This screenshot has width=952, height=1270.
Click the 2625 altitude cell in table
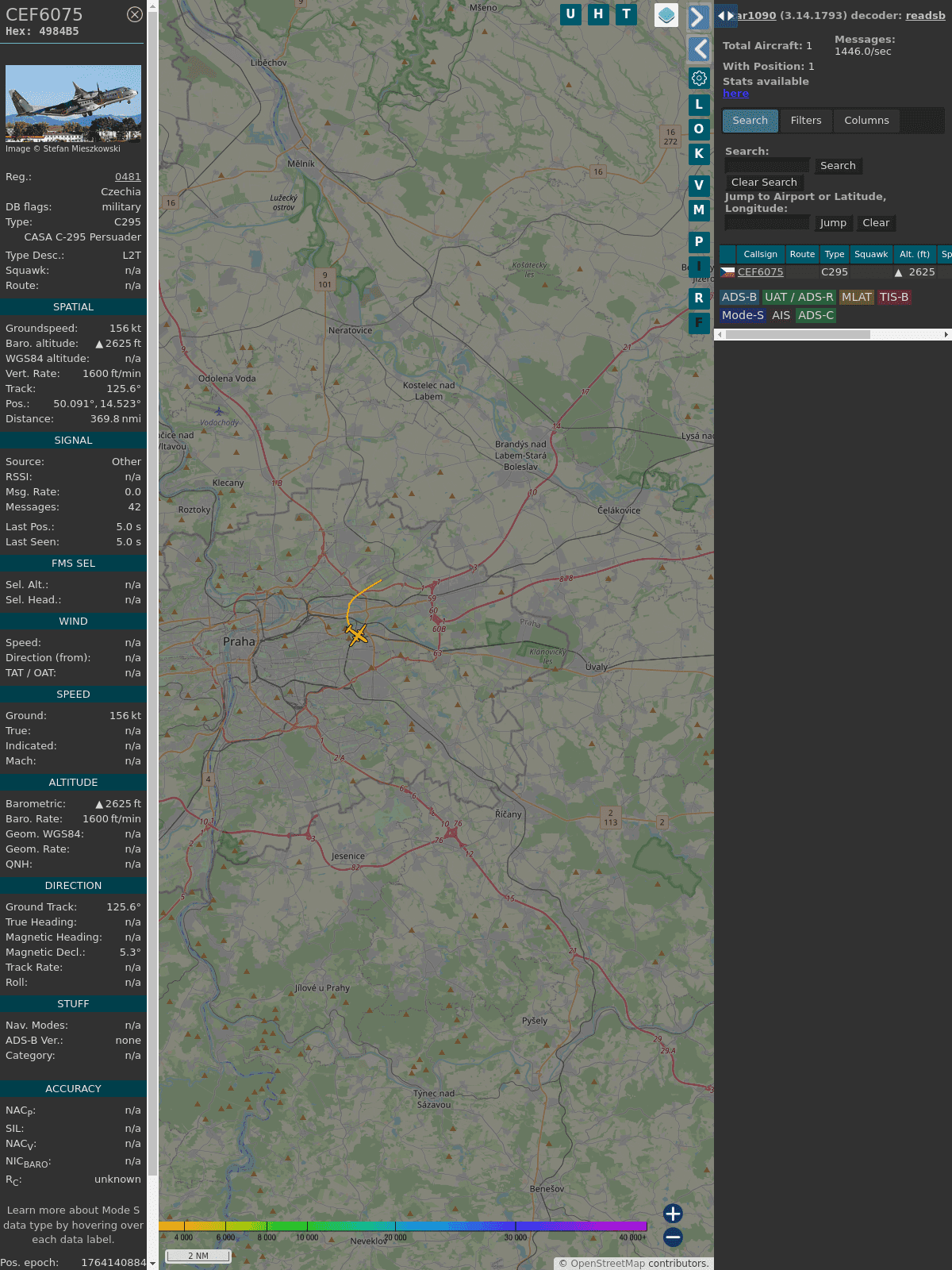(915, 272)
